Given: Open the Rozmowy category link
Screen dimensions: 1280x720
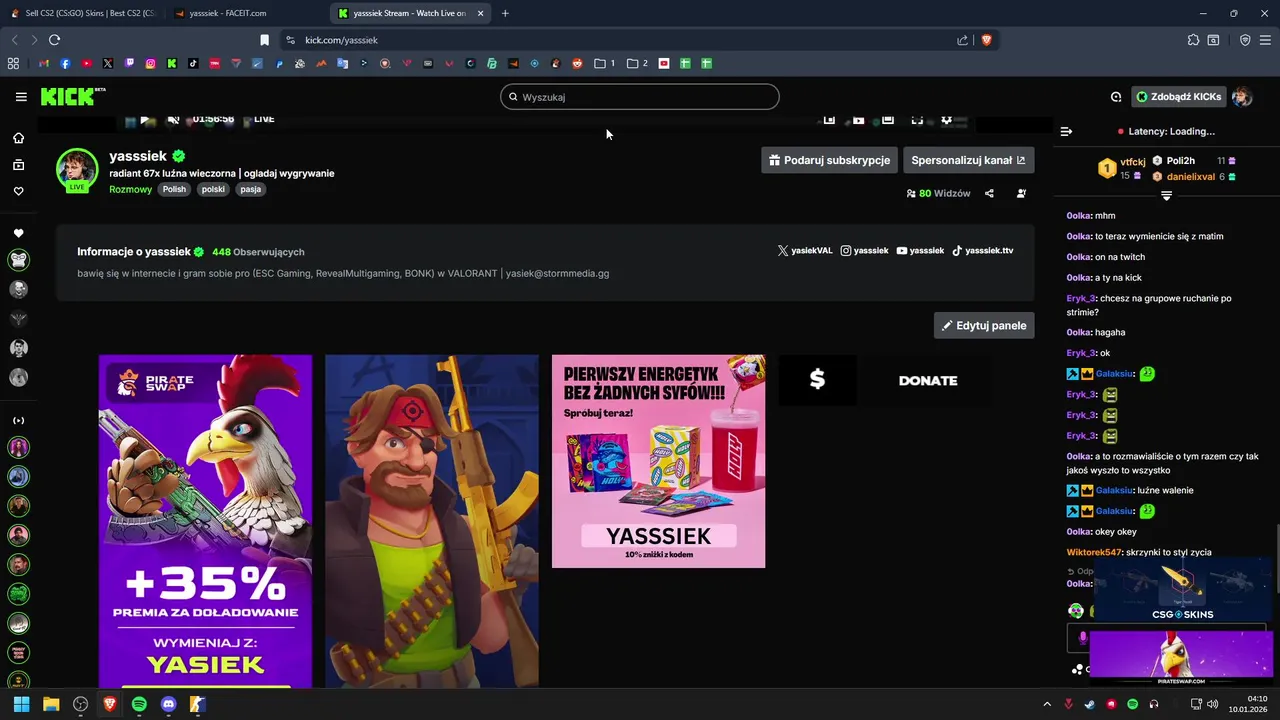Looking at the screenshot, I should click(x=130, y=189).
